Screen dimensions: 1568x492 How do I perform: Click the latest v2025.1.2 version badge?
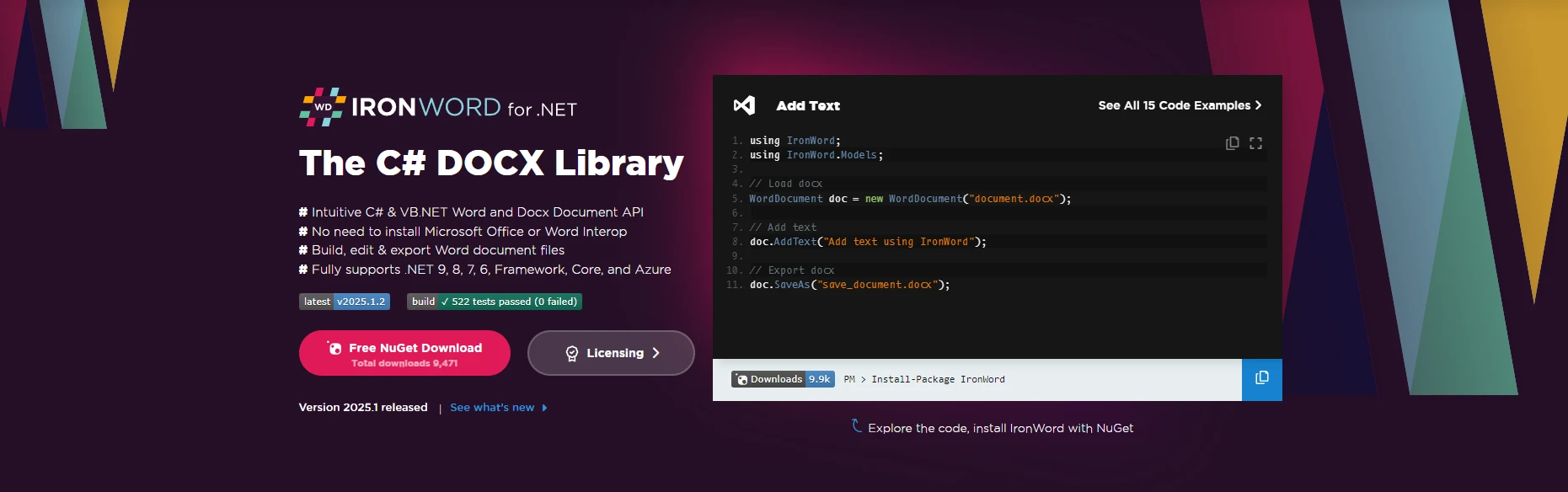(344, 302)
